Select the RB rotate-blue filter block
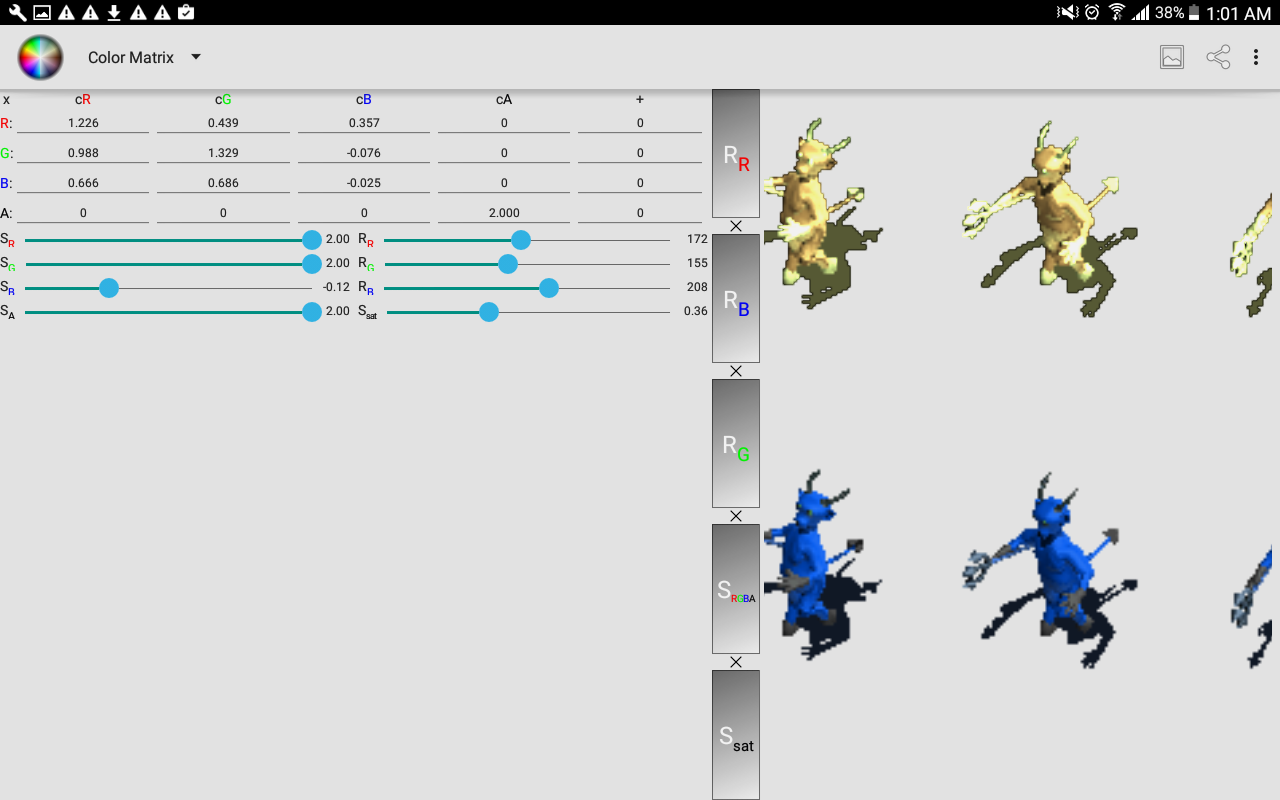 pyautogui.click(x=736, y=299)
